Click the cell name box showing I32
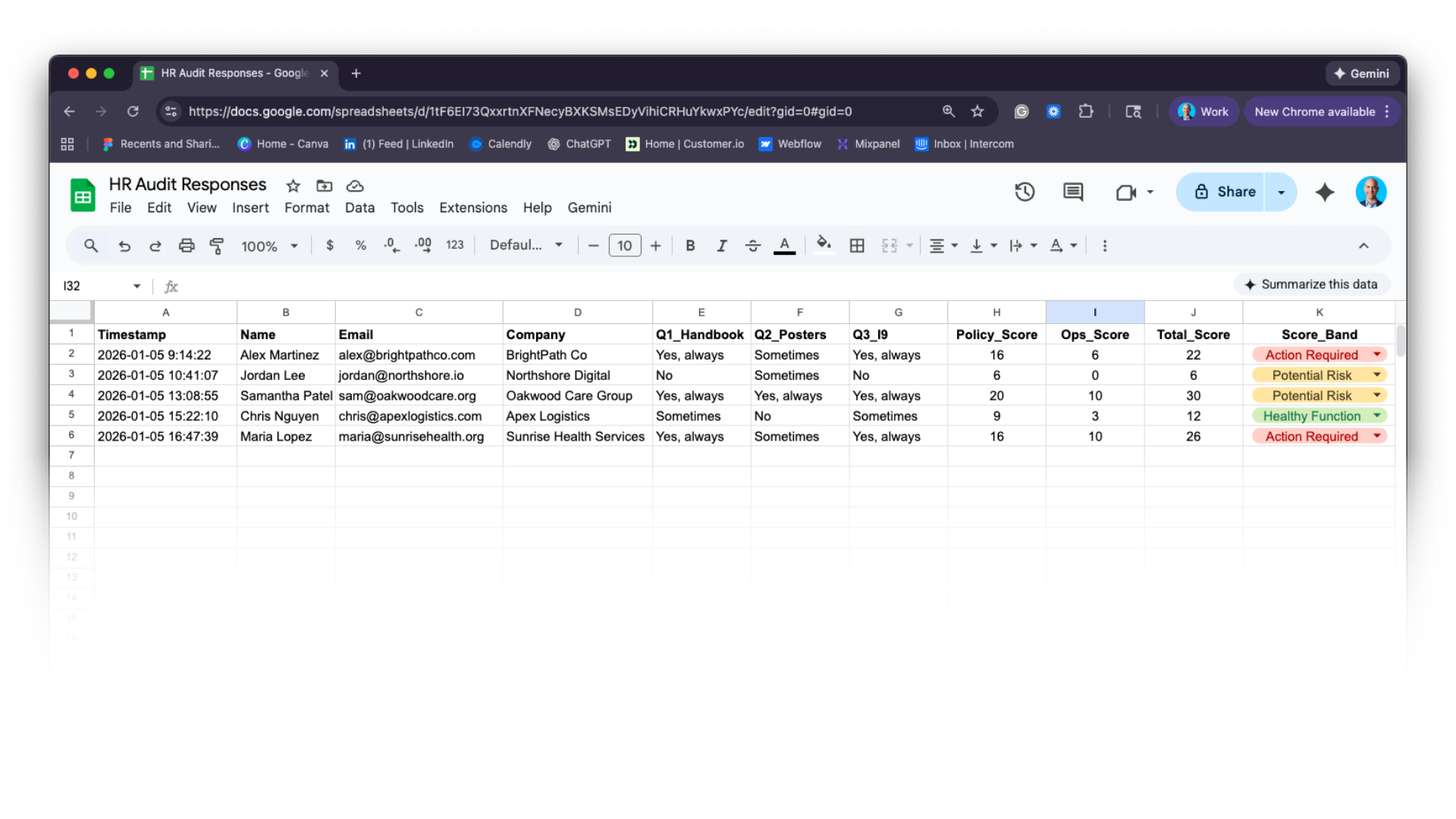The height and width of the screenshot is (819, 1456). click(x=91, y=286)
